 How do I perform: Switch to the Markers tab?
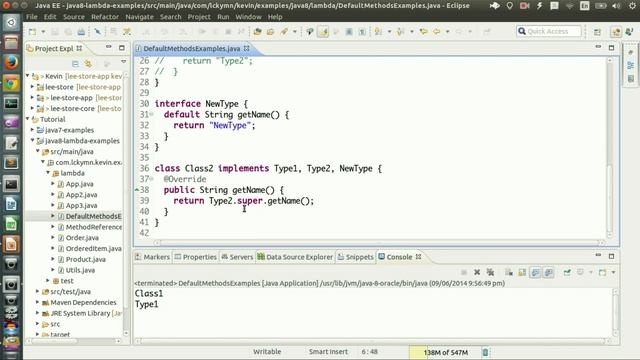tap(152, 257)
